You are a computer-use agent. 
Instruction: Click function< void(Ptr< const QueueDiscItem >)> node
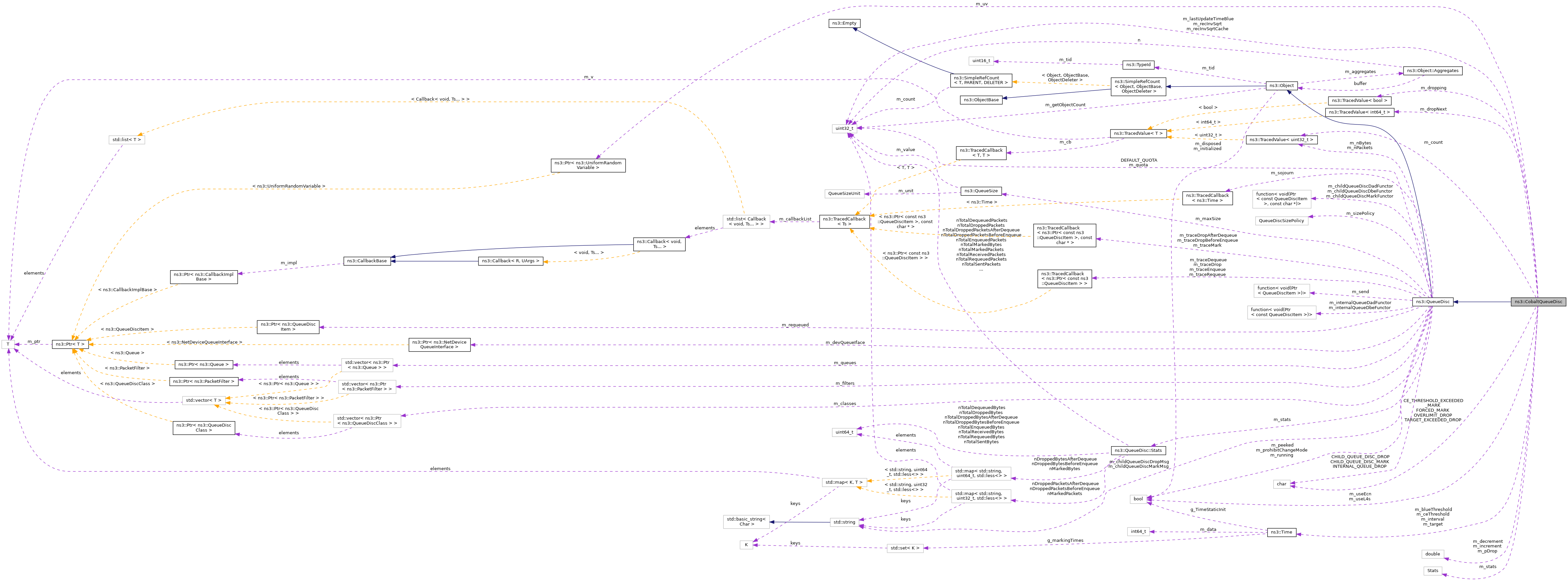(1281, 312)
